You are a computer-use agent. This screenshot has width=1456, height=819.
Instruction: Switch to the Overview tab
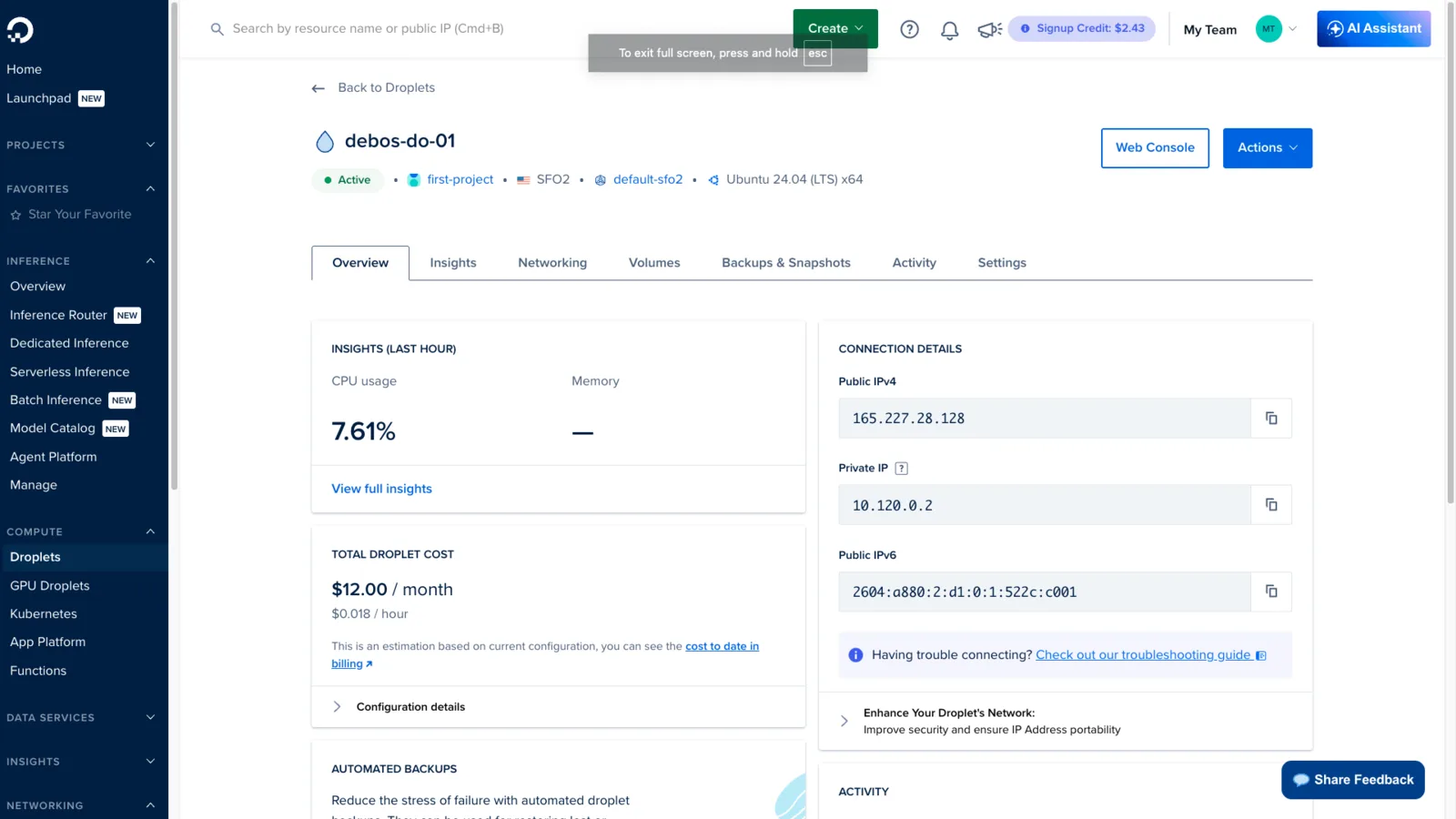pos(360,263)
